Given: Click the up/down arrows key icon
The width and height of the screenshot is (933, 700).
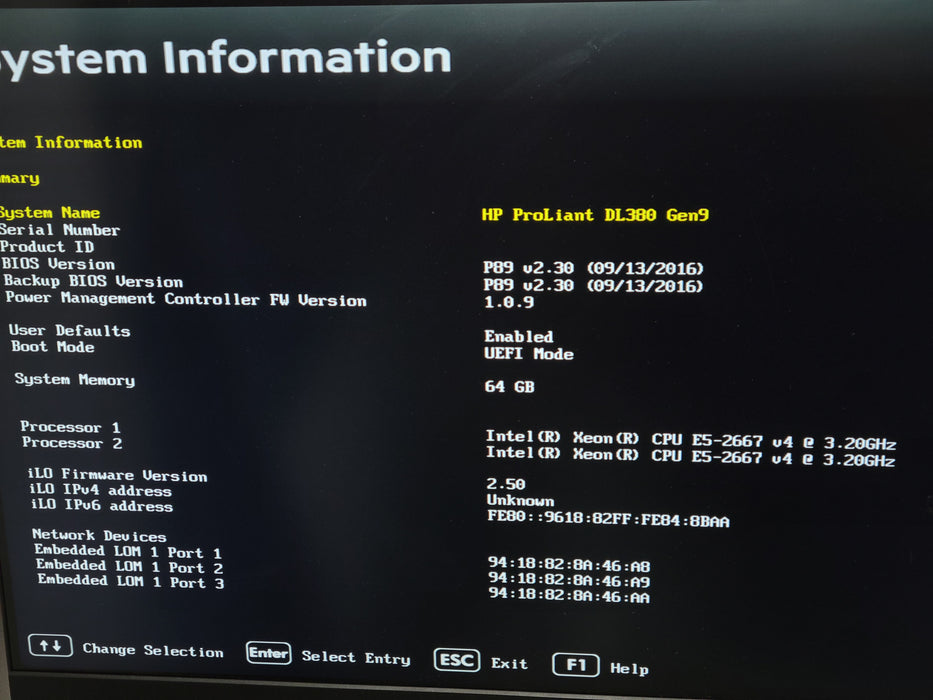Looking at the screenshot, I should pyautogui.click(x=51, y=646).
